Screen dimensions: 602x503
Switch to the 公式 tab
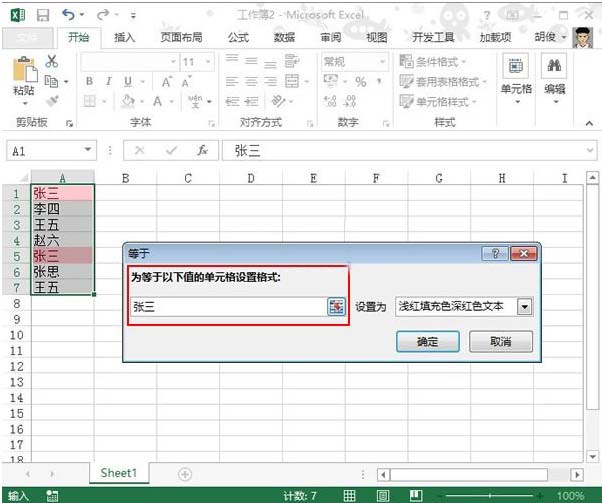(238, 38)
